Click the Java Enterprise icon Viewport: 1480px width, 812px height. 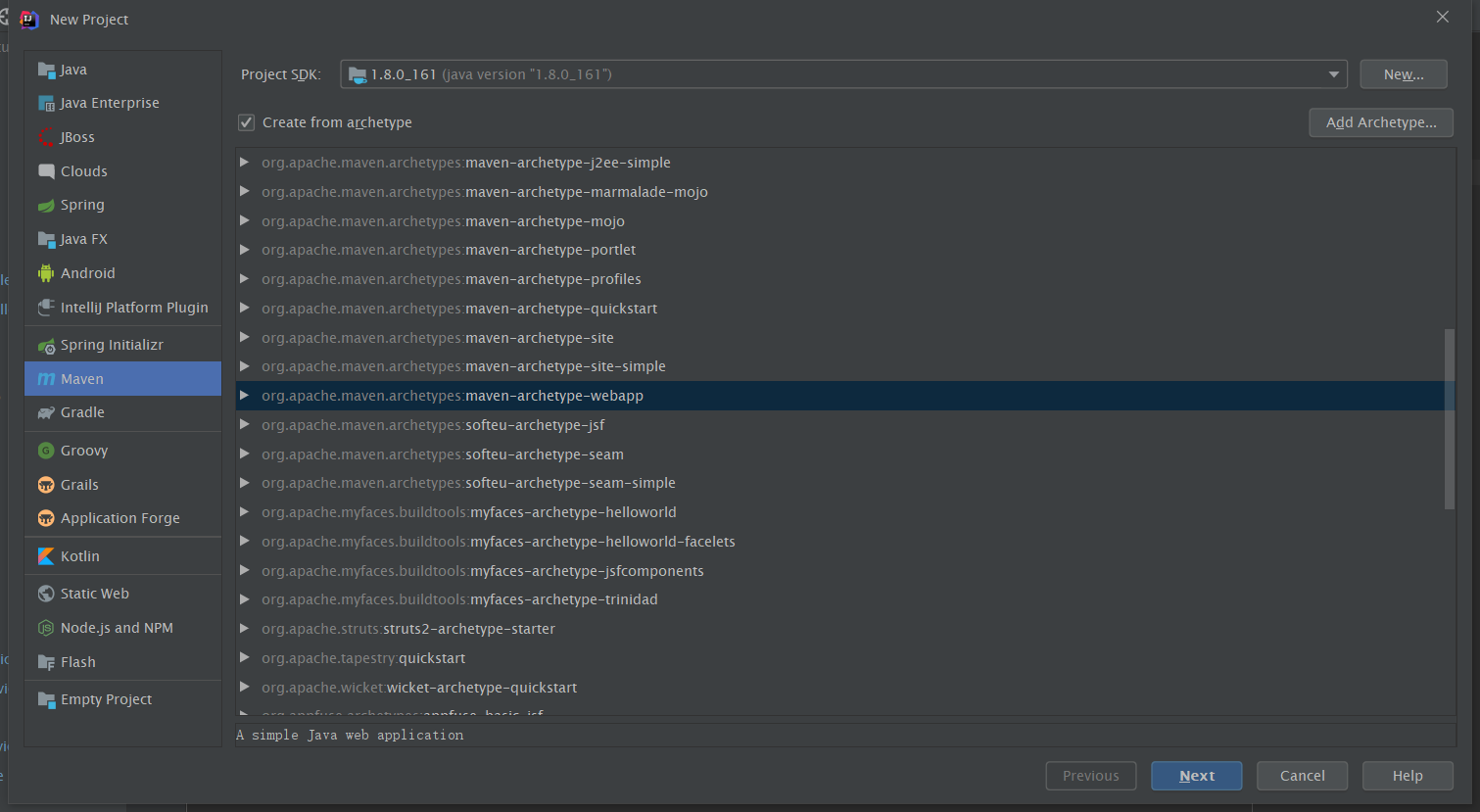coord(46,103)
